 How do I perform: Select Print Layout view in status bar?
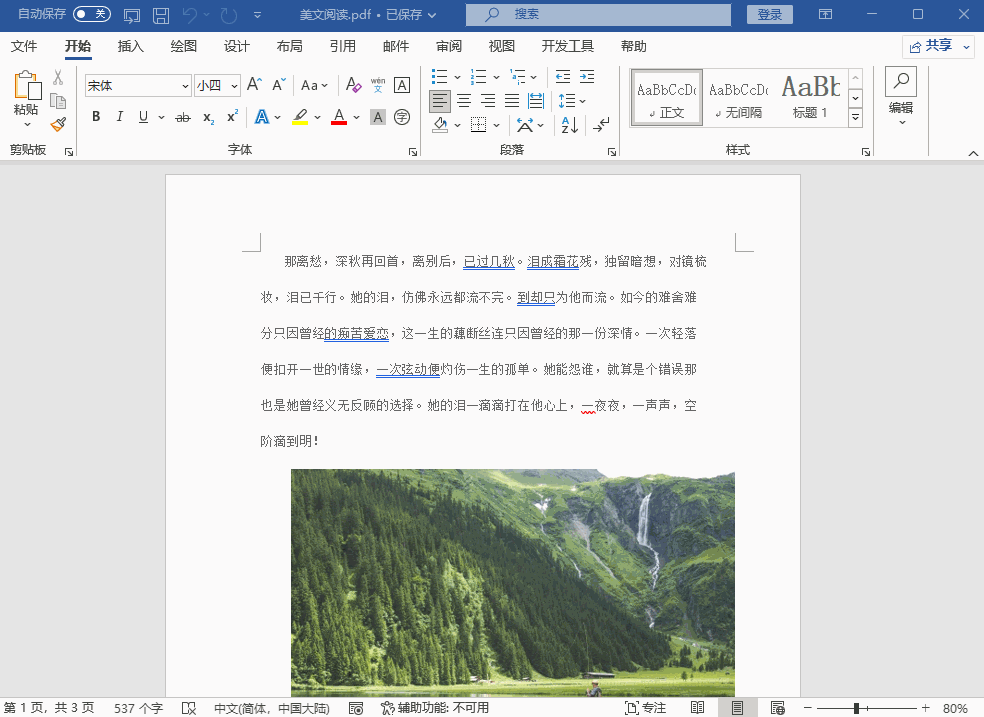point(737,708)
